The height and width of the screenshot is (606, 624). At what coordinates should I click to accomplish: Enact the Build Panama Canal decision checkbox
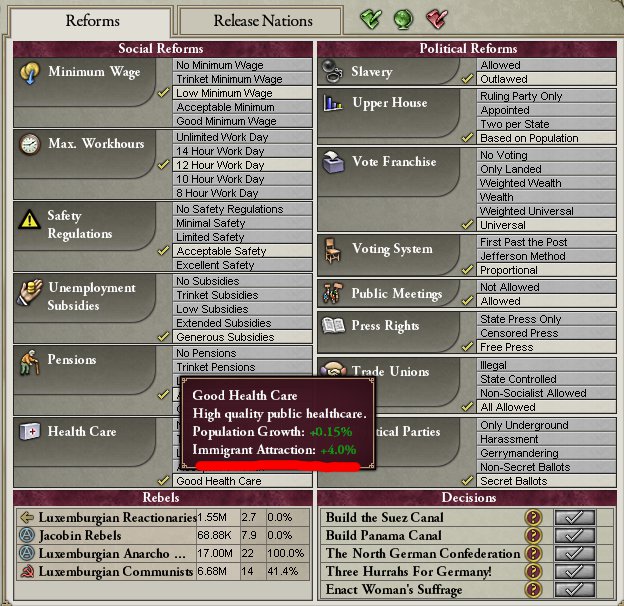[x=575, y=535]
